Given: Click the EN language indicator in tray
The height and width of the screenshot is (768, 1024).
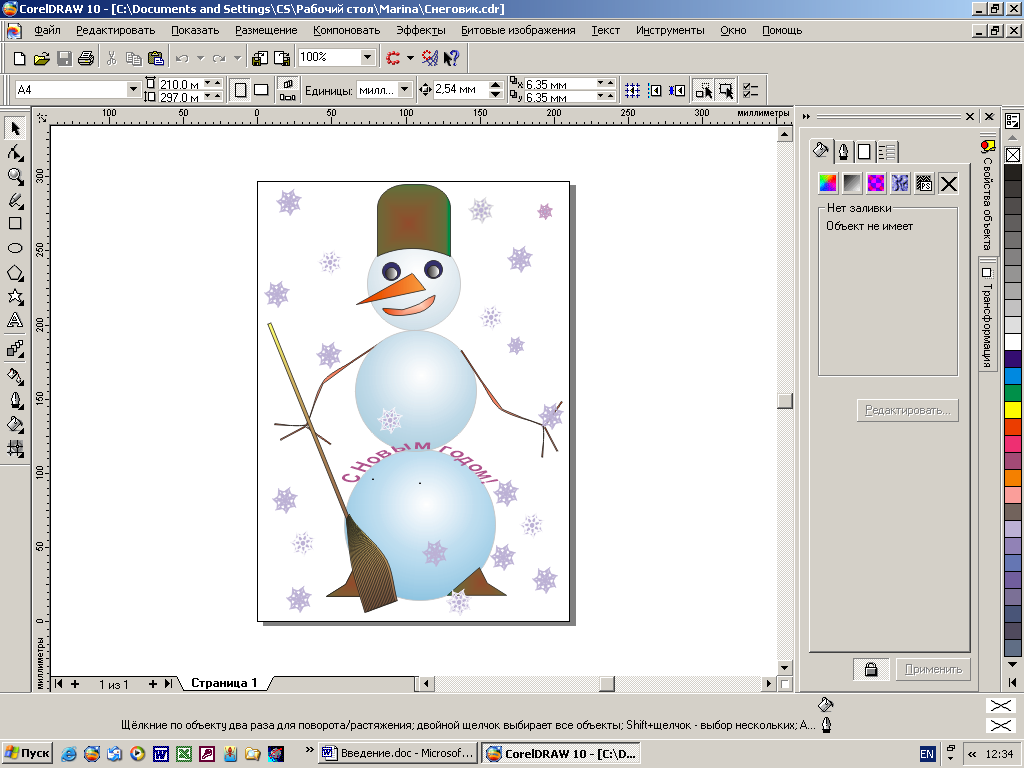Looking at the screenshot, I should point(927,754).
